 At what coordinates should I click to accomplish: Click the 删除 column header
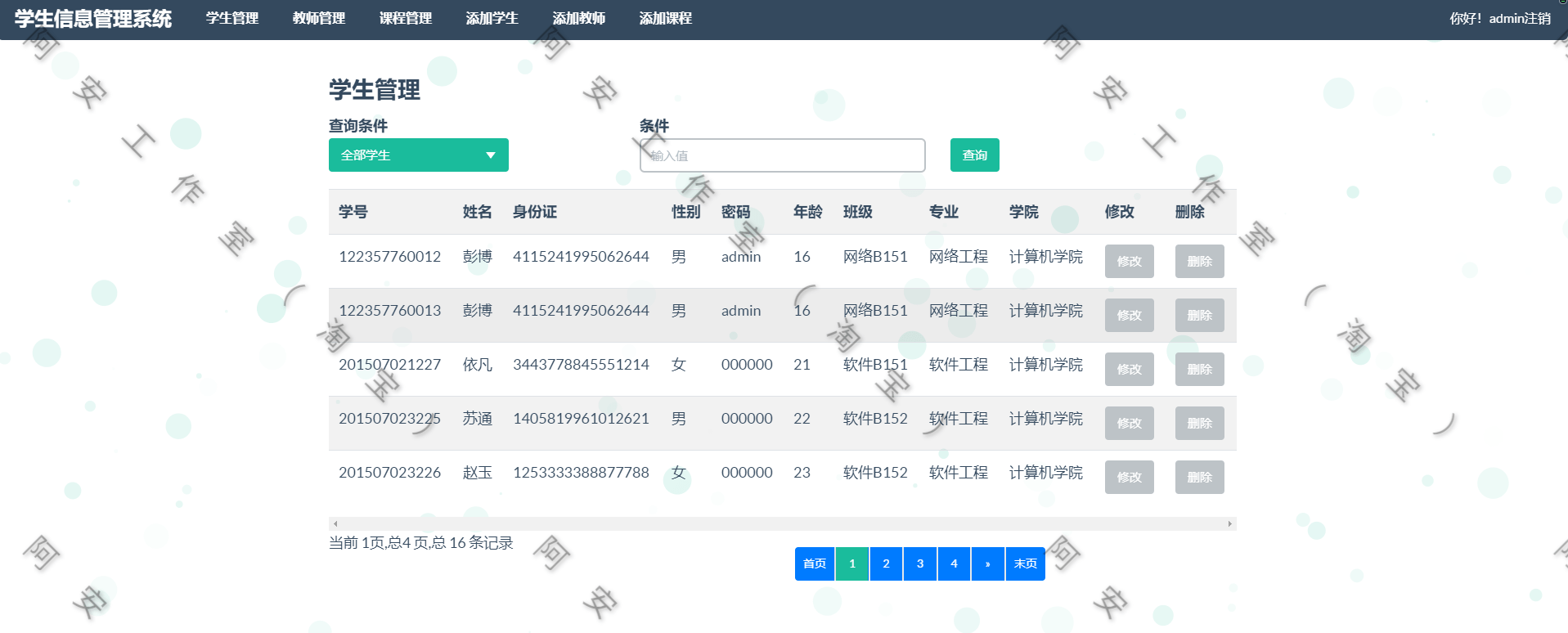click(1190, 212)
